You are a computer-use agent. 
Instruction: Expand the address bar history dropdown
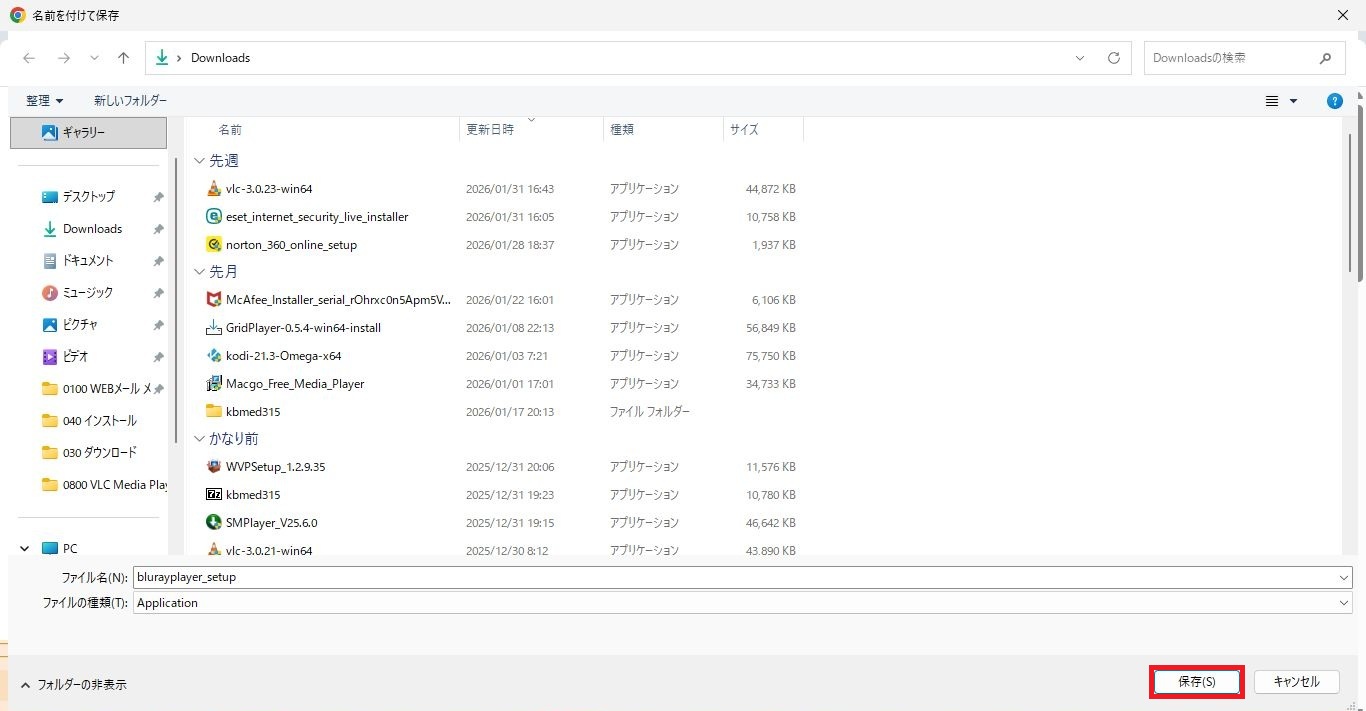pyautogui.click(x=1080, y=58)
